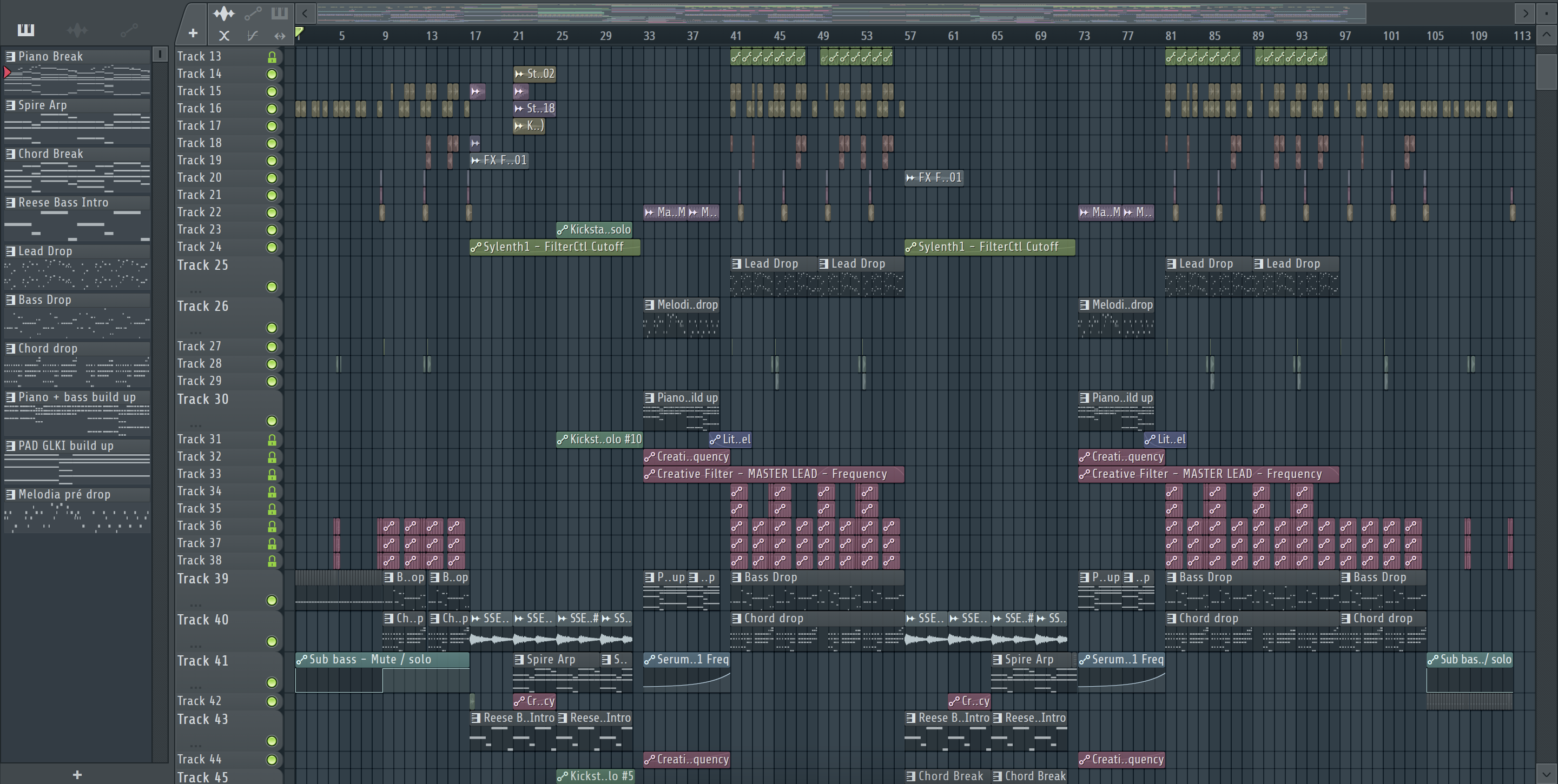Open clip menu icon of FX F..01 on Track 20
Image resolution: width=1558 pixels, height=784 pixels.
911,178
